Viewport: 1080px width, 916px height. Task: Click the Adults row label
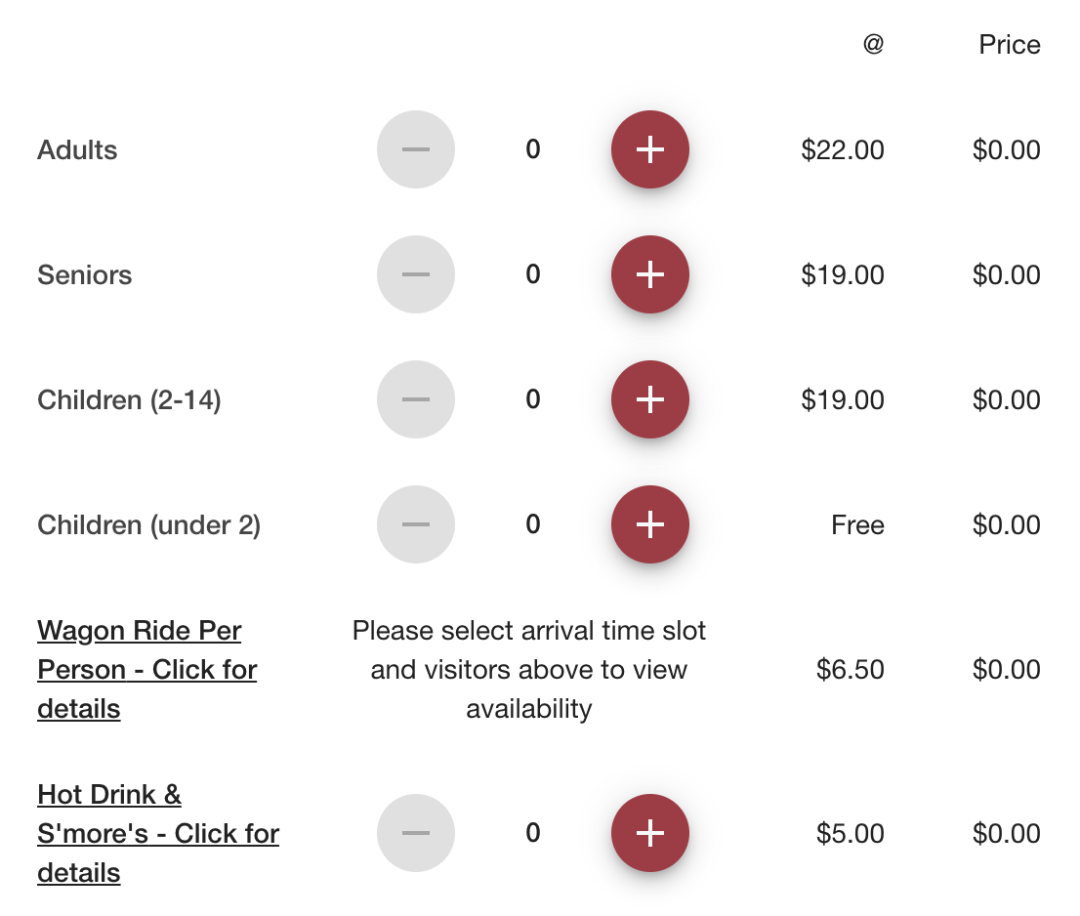coord(77,150)
